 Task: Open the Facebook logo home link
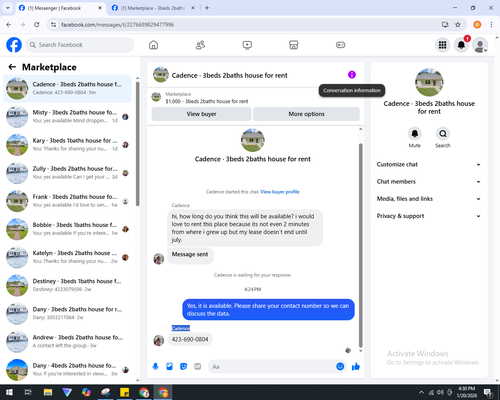[14, 45]
